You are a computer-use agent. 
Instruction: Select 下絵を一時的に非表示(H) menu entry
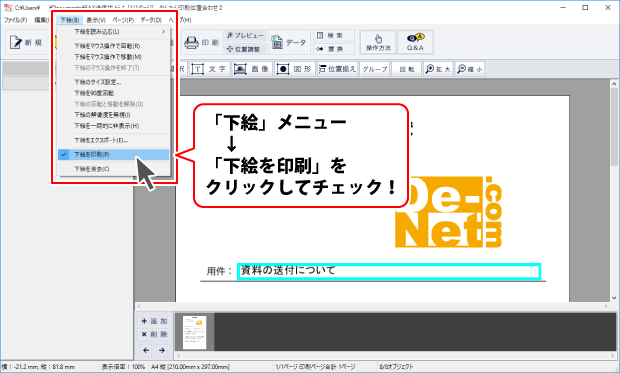click(x=113, y=126)
